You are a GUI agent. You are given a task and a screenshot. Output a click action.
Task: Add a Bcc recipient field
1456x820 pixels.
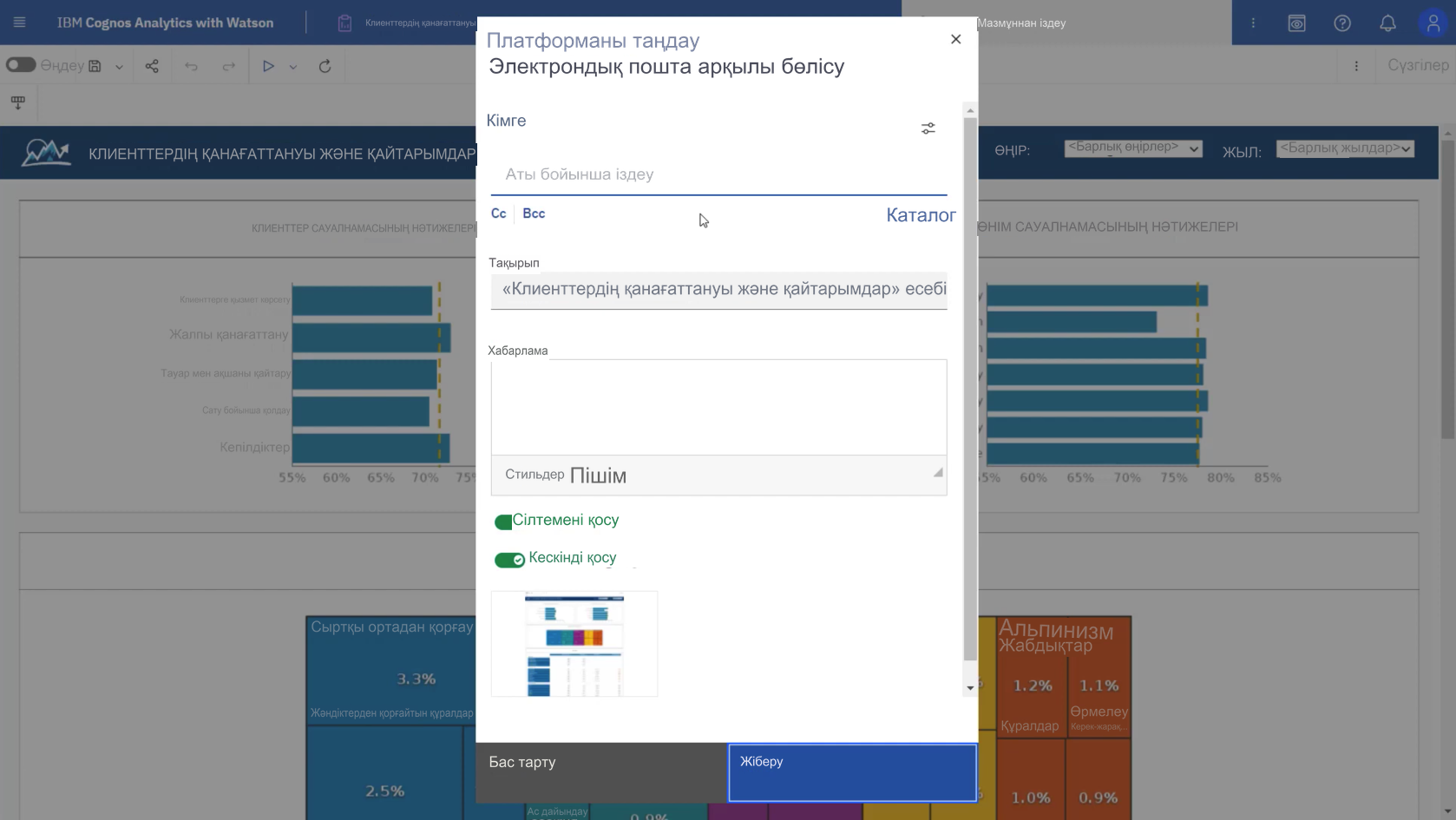click(534, 213)
